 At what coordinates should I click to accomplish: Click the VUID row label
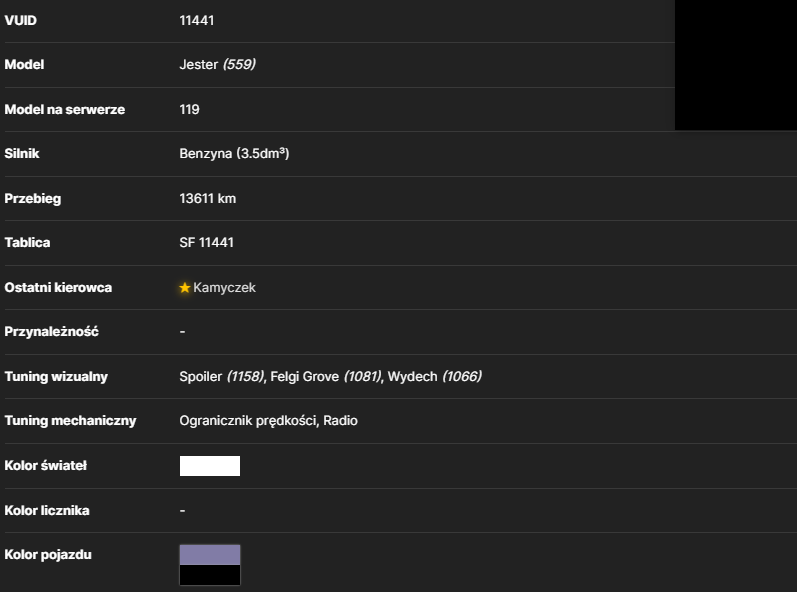tap(20, 20)
